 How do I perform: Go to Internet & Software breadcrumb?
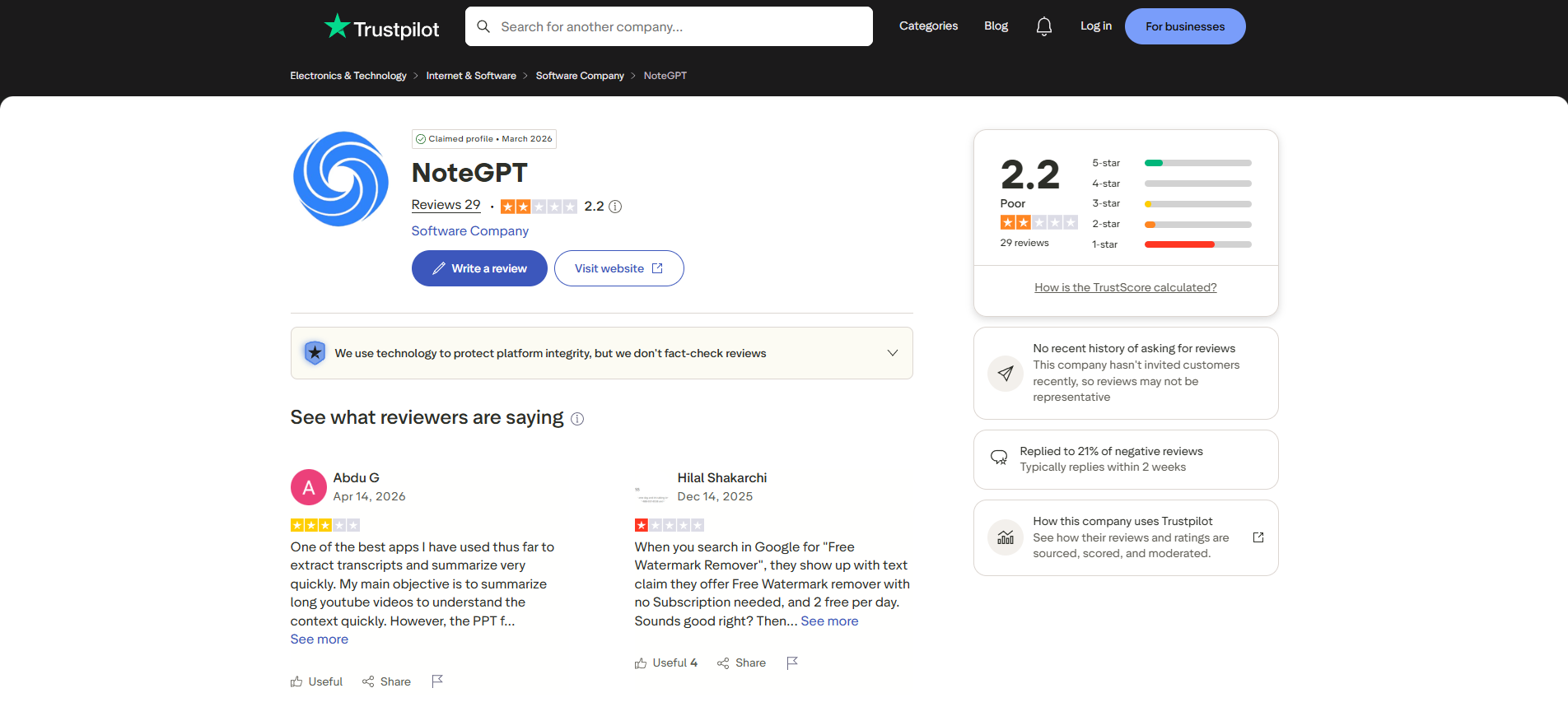pyautogui.click(x=471, y=76)
